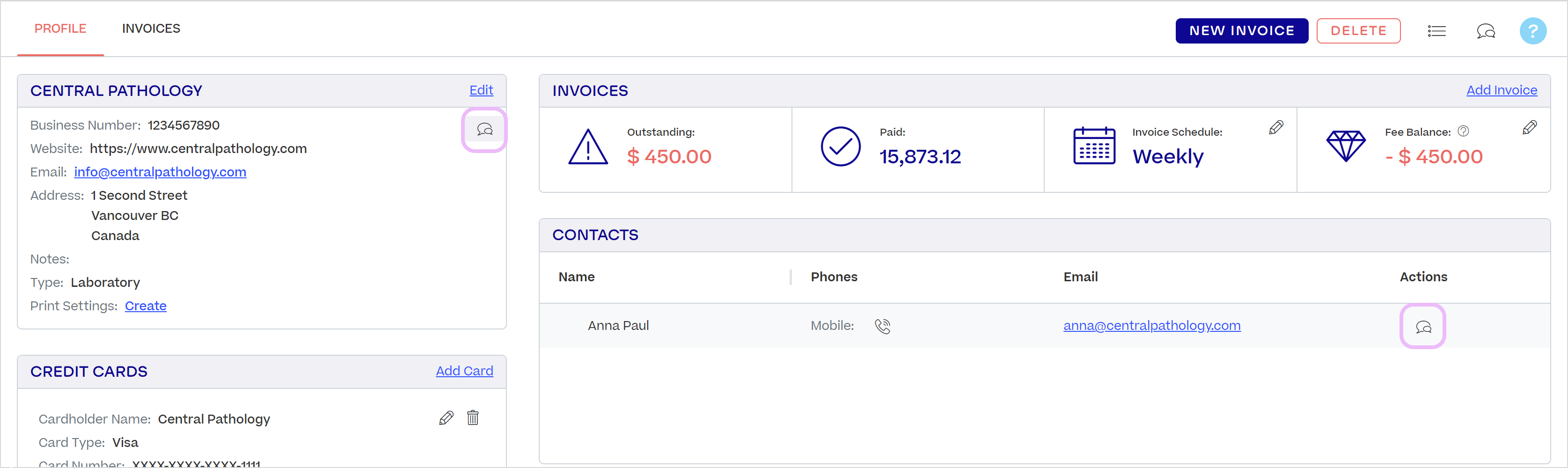Click chat icon in Anna Paul's Actions column
This screenshot has width=1568, height=468.
coord(1423,327)
